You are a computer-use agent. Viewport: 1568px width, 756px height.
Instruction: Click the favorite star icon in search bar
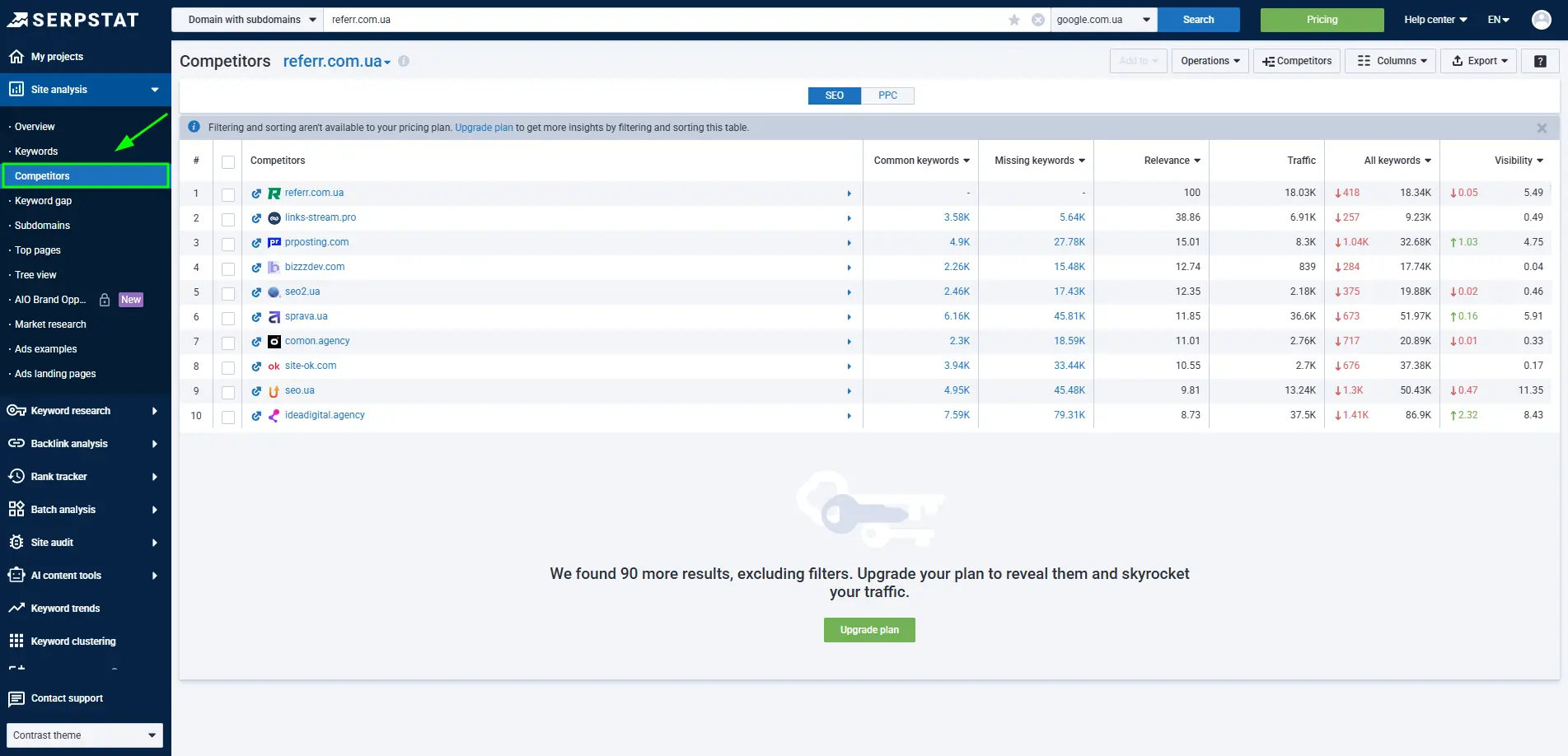[1014, 20]
